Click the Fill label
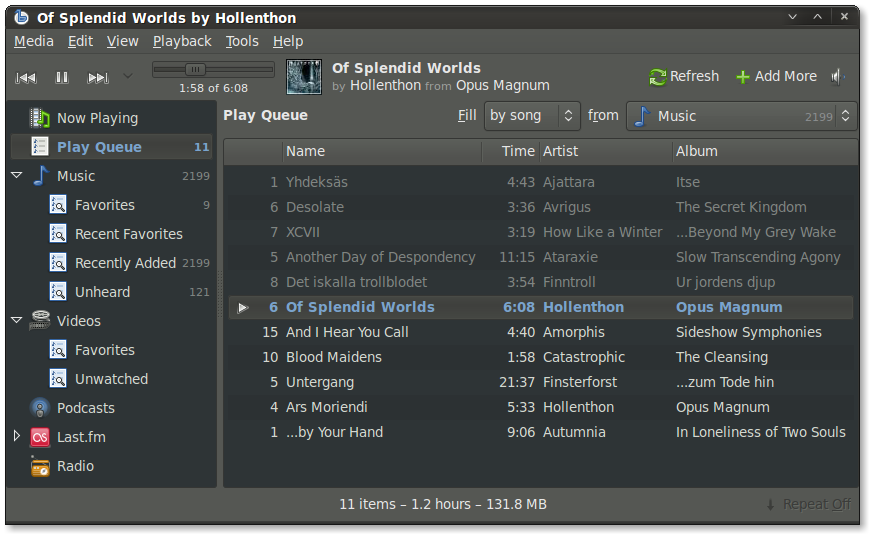The width and height of the screenshot is (869, 534). click(x=467, y=115)
